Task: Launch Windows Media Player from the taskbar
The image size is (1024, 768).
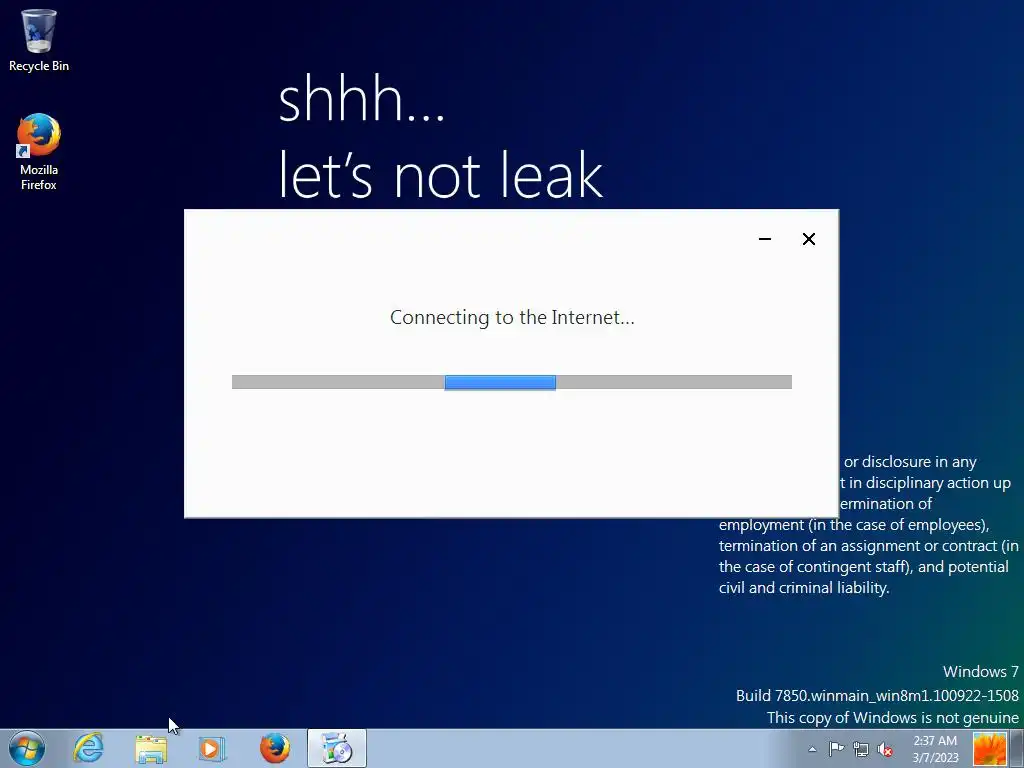Action: click(x=212, y=748)
